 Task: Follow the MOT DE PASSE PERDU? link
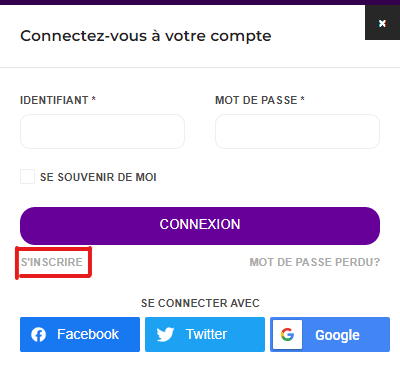315,262
